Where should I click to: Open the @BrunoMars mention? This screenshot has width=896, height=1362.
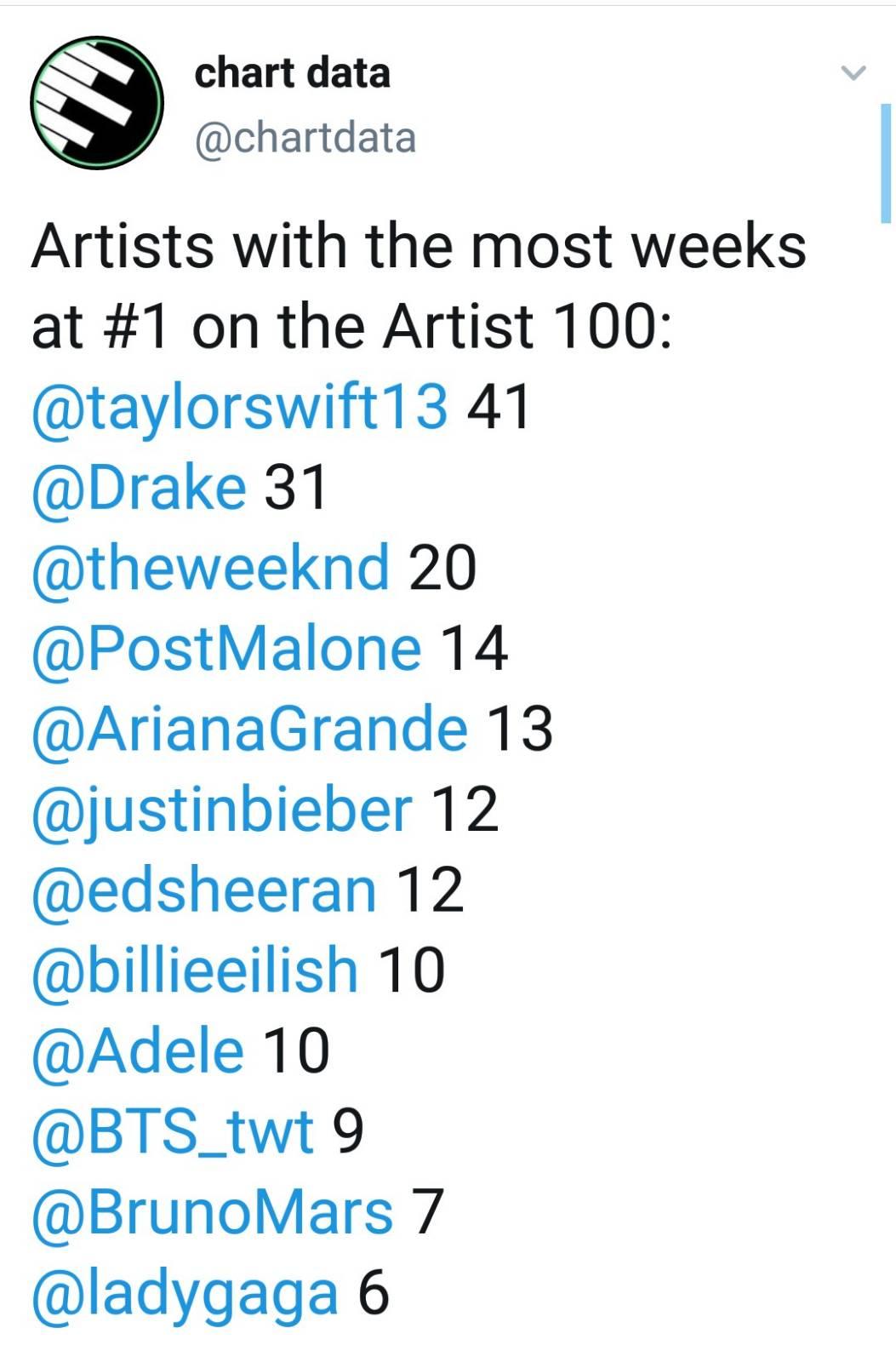coord(212,1212)
